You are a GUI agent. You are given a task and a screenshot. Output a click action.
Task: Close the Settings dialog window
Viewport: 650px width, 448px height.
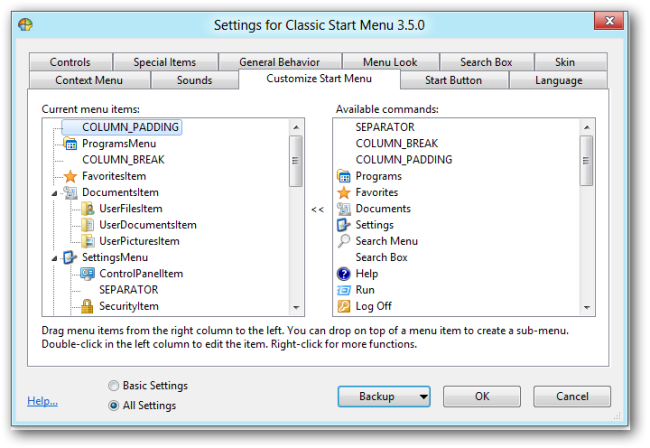click(609, 21)
